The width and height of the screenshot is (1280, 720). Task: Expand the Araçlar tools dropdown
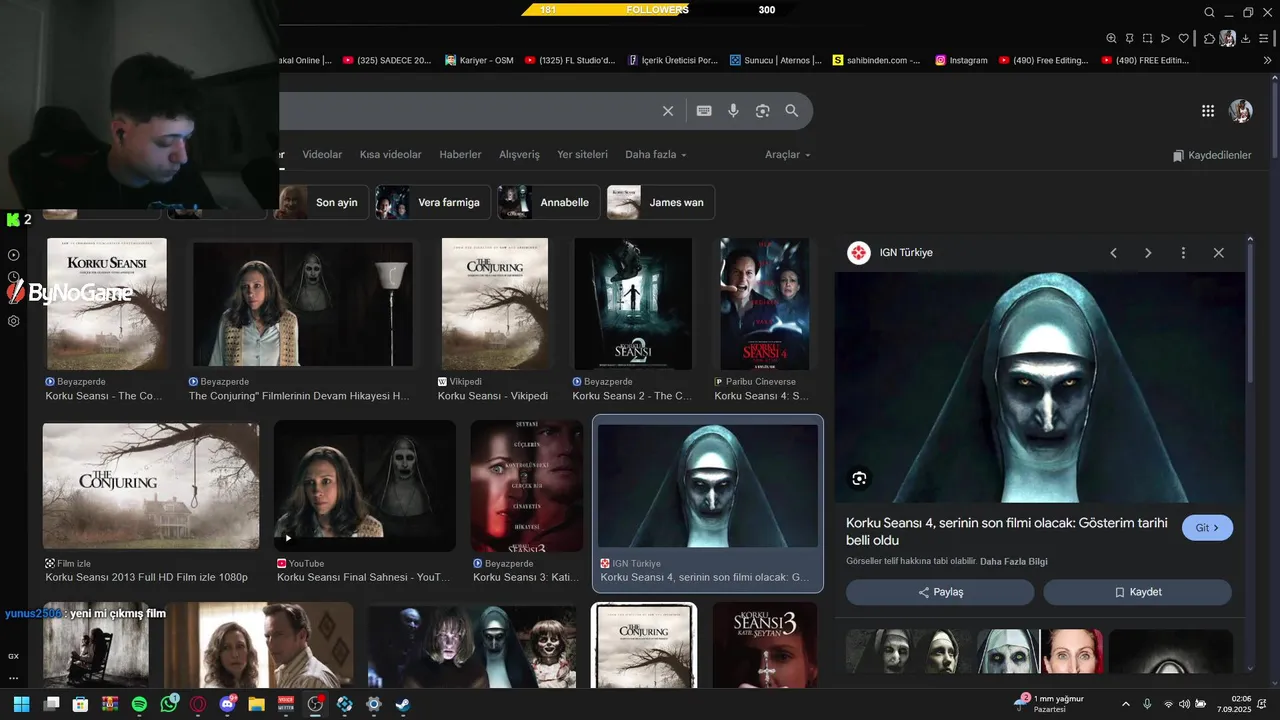(x=788, y=155)
